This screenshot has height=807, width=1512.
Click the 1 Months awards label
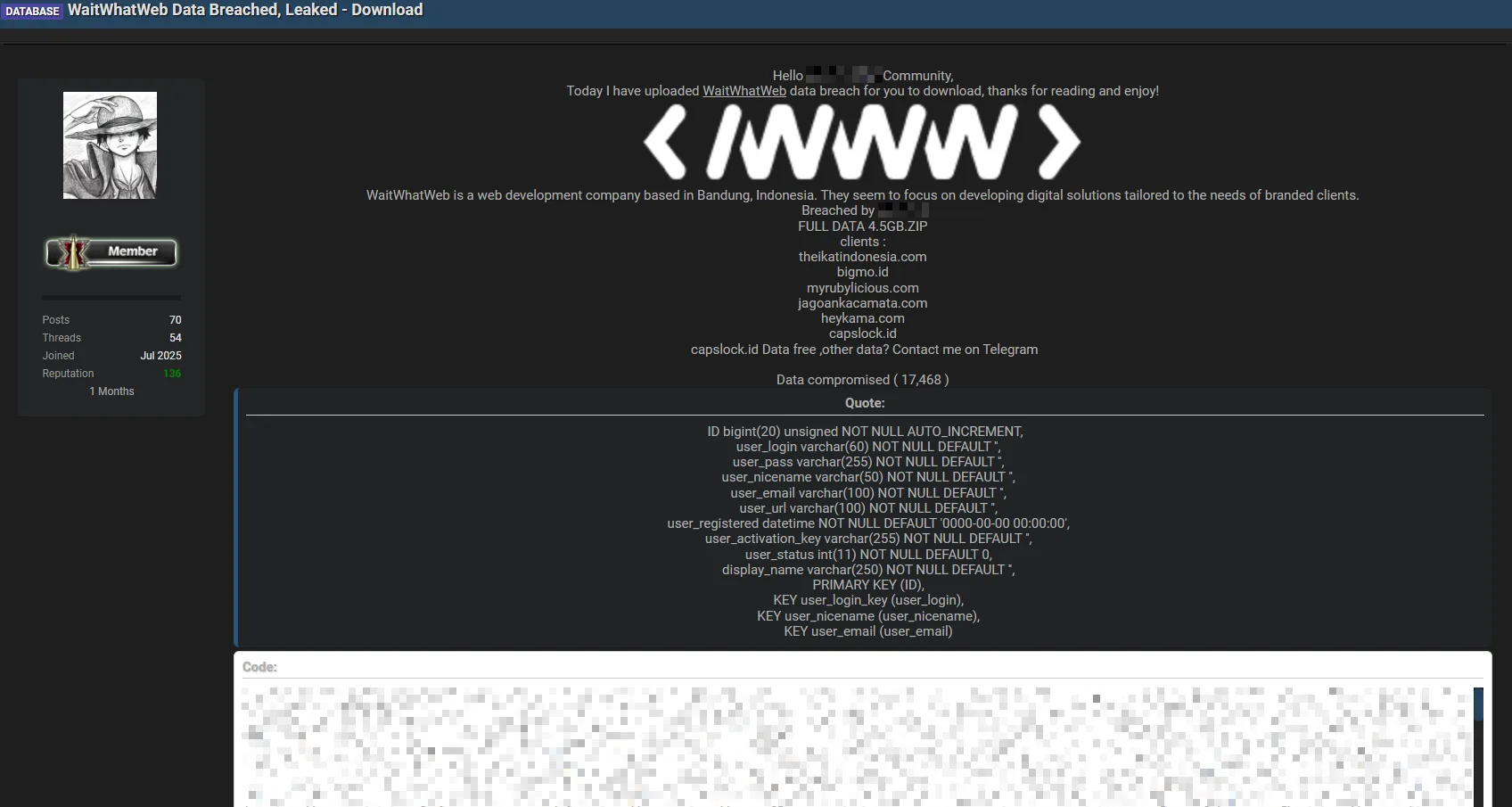click(x=111, y=391)
